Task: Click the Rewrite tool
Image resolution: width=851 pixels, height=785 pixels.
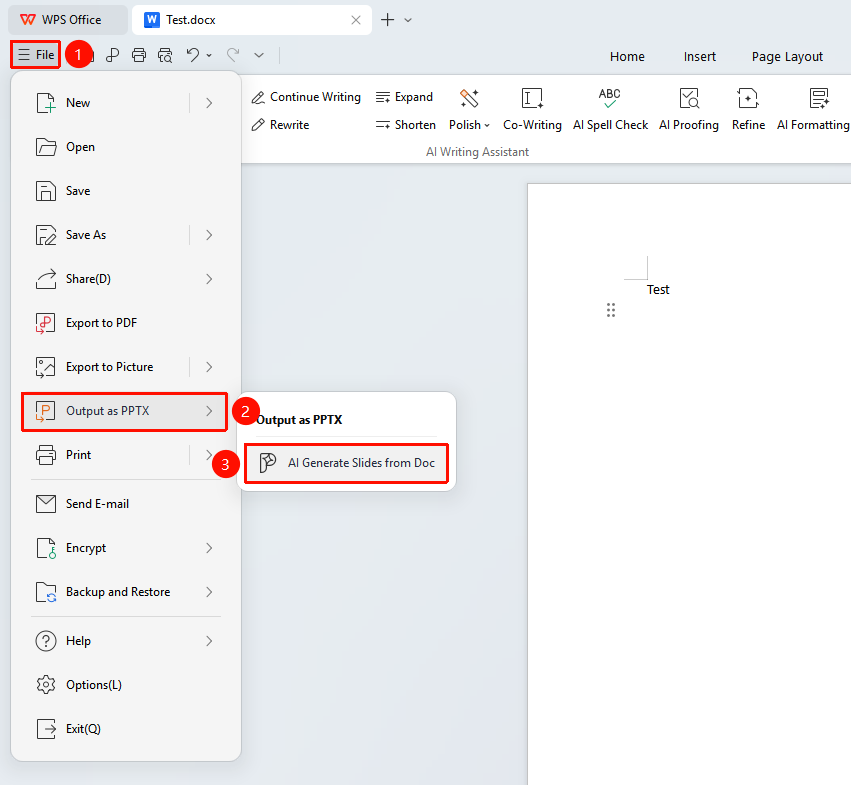Action: pyautogui.click(x=280, y=125)
